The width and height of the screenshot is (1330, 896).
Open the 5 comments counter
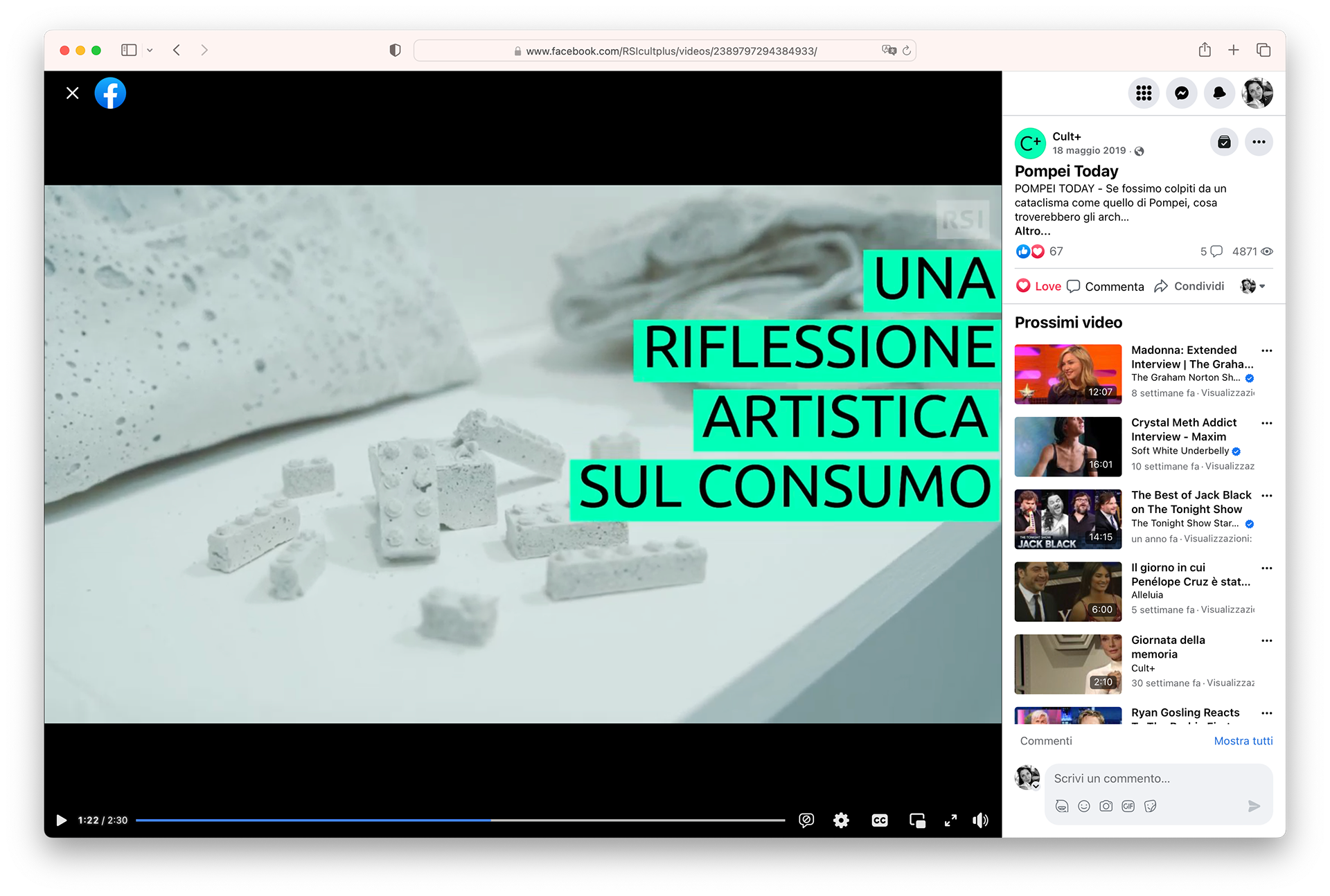(x=1211, y=251)
